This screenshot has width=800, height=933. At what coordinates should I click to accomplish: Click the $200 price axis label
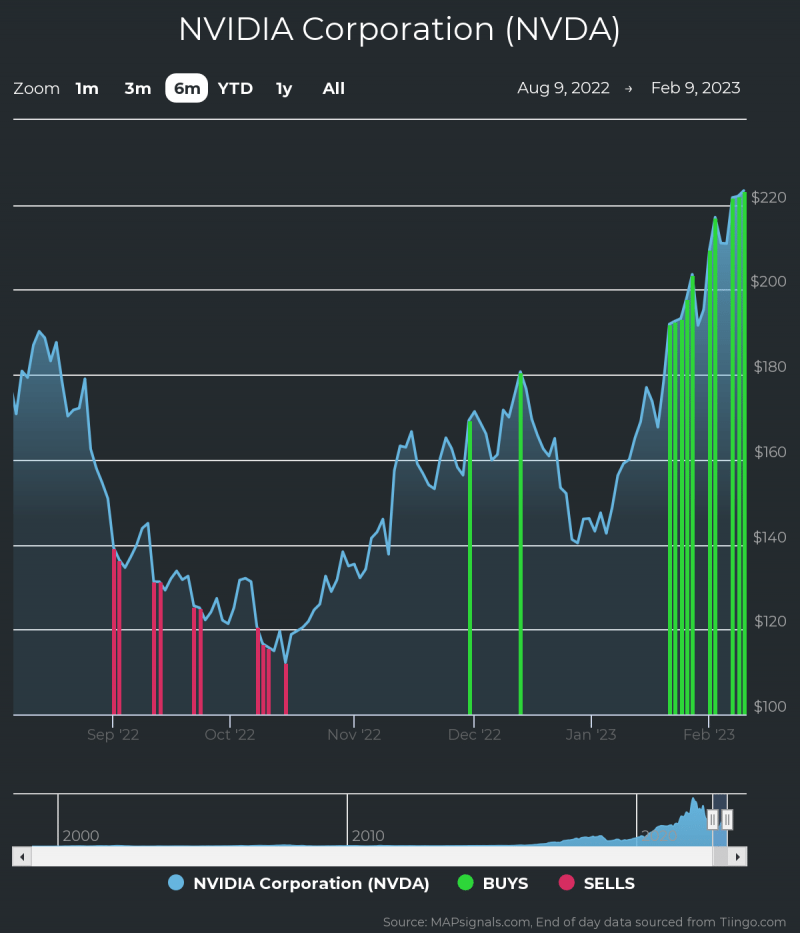coord(769,281)
